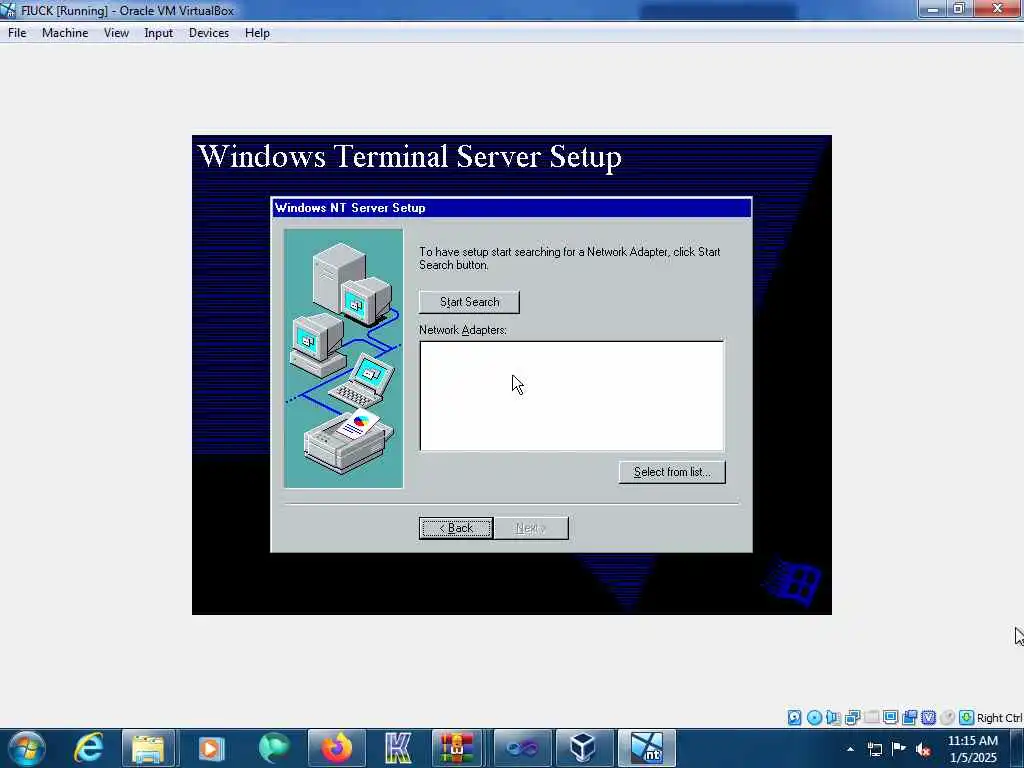Click the hard disk activity status icon
The height and width of the screenshot is (768, 1024).
[x=794, y=718]
